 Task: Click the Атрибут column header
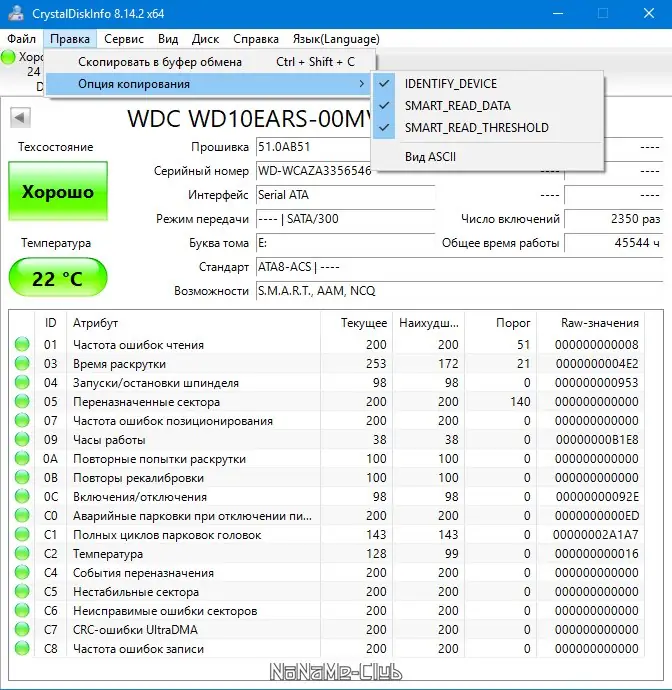(194, 323)
